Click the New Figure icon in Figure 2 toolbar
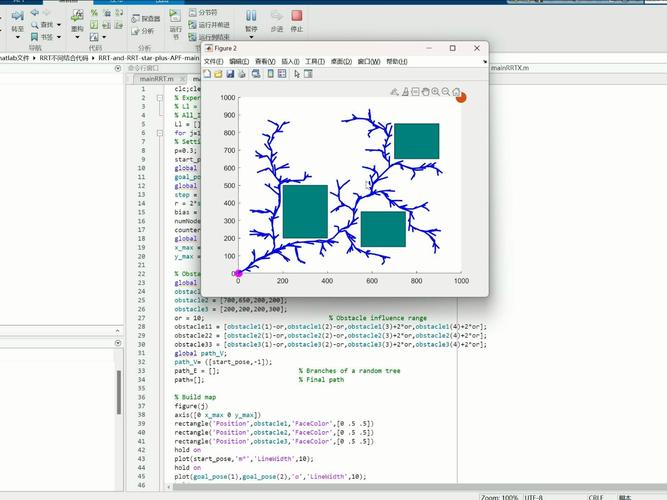The height and width of the screenshot is (500, 667). [207, 74]
